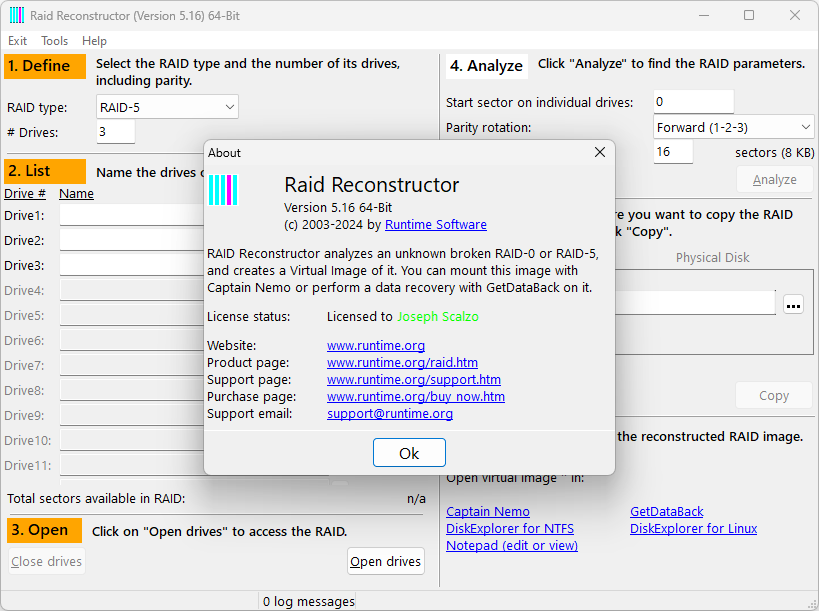Maximize the Raid Reconstructor window
The height and width of the screenshot is (611, 819).
tap(749, 16)
